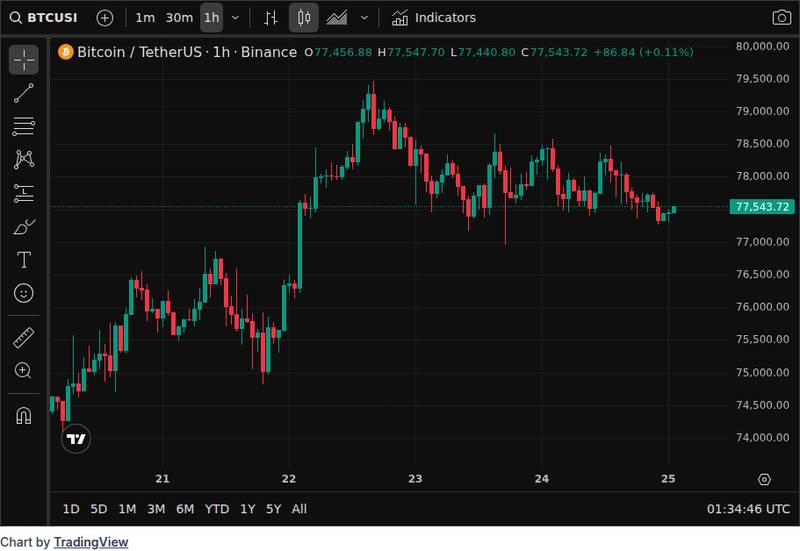The height and width of the screenshot is (551, 800).
Task: Set date range to 6M
Action: [185, 509]
